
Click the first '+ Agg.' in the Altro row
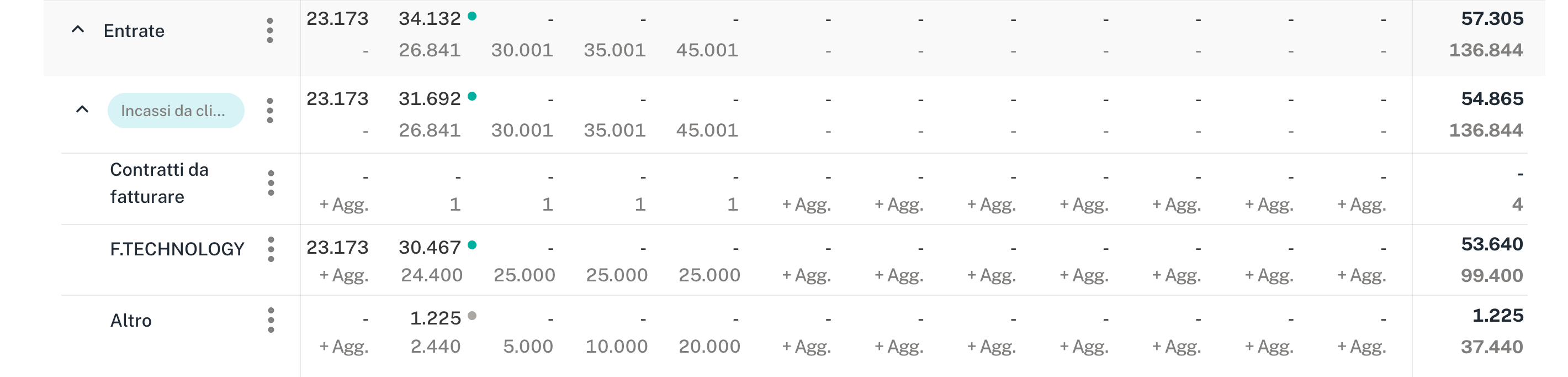click(x=344, y=347)
